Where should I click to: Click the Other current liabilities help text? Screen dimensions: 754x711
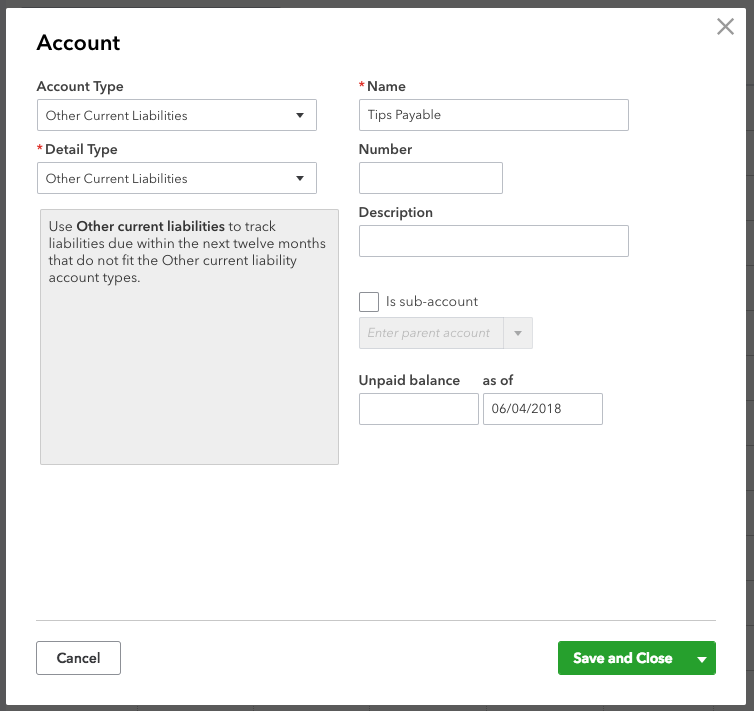tap(188, 253)
